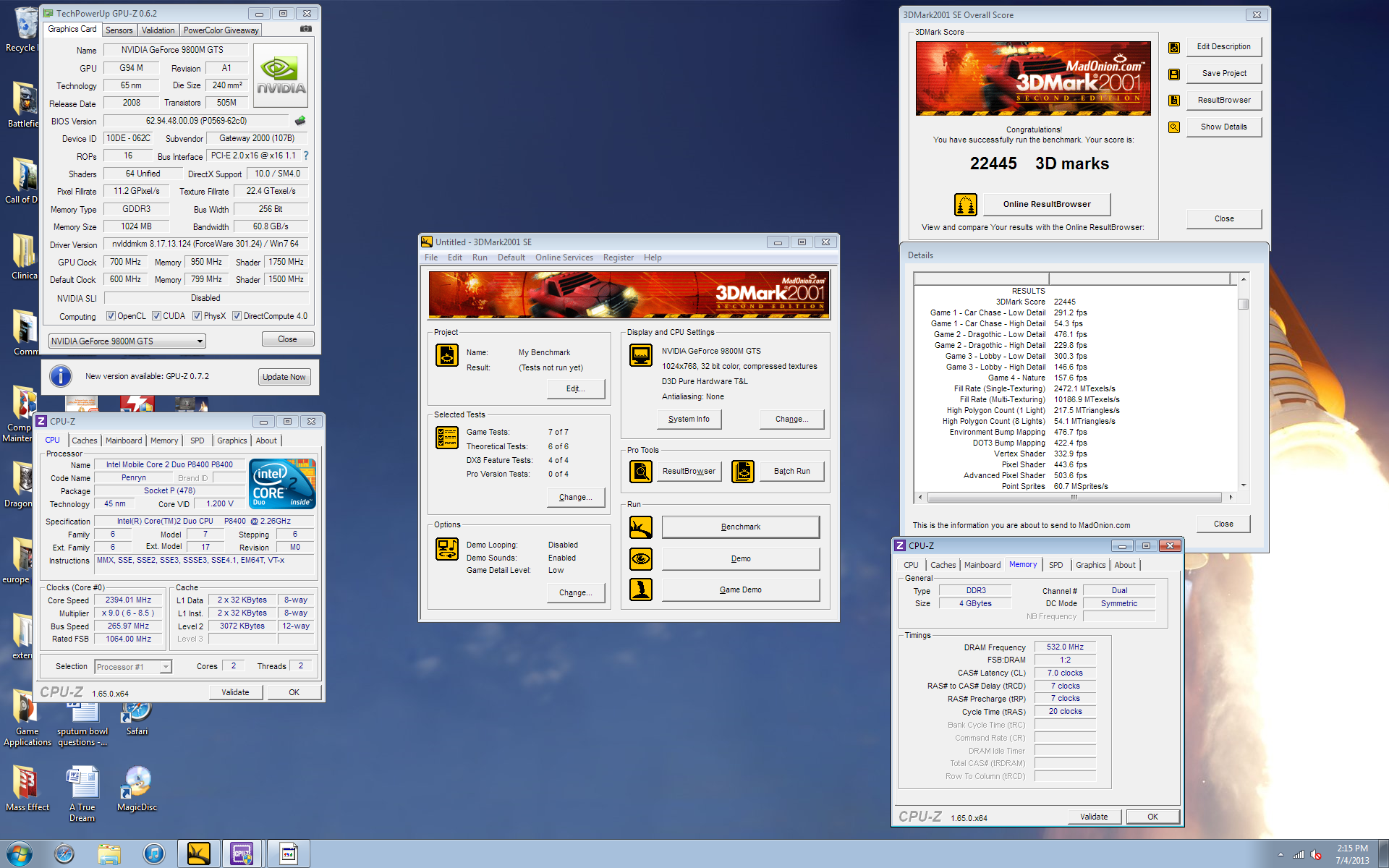The width and height of the screenshot is (1389, 868).
Task: Click Update Now in the GPU-Z notice
Action: pyautogui.click(x=284, y=377)
